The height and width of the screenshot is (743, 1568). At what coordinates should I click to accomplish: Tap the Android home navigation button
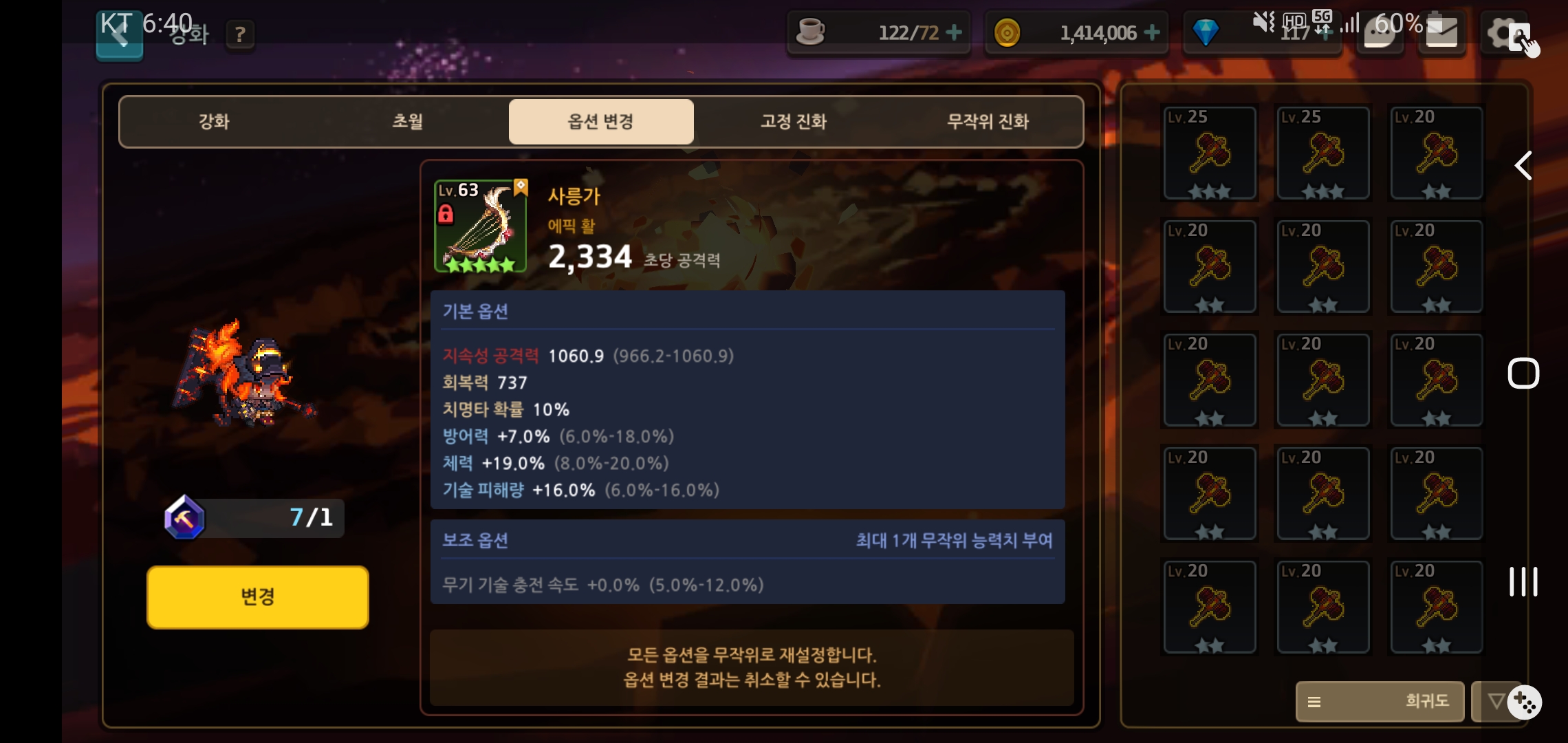(1523, 374)
